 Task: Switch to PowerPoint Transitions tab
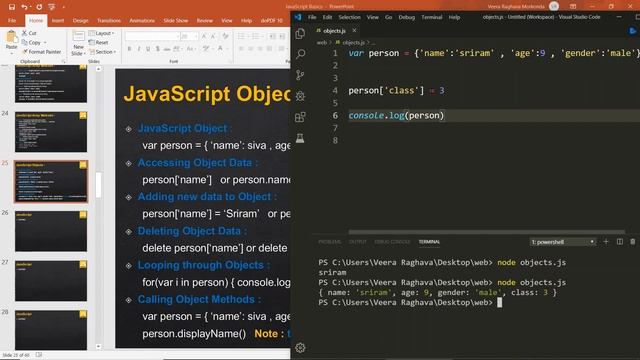point(109,20)
